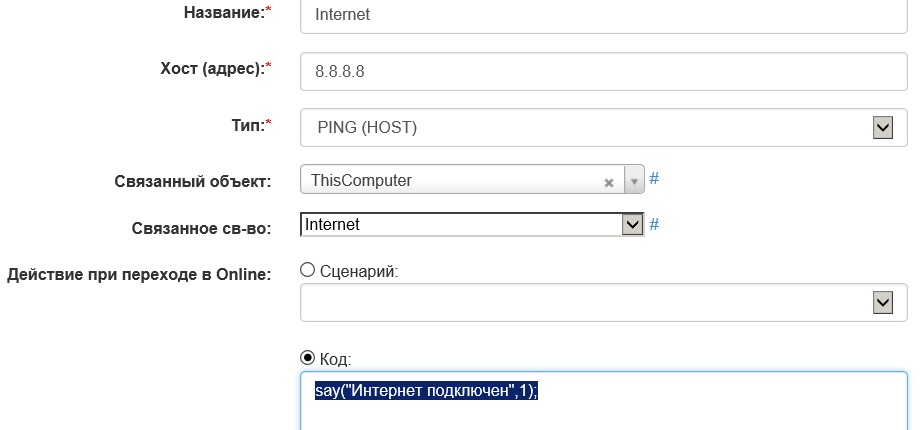Click the # link beside ThisComputer
921x430 pixels.
tap(654, 179)
